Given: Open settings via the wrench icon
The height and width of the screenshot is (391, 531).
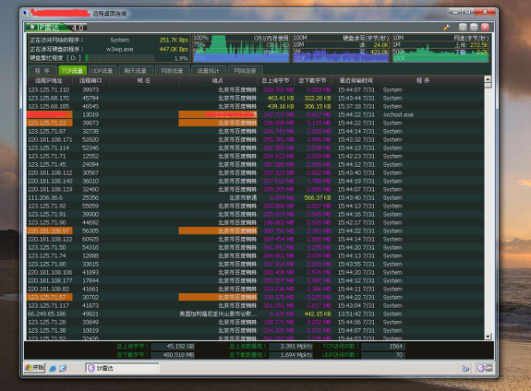Looking at the screenshot, I should point(447,27).
